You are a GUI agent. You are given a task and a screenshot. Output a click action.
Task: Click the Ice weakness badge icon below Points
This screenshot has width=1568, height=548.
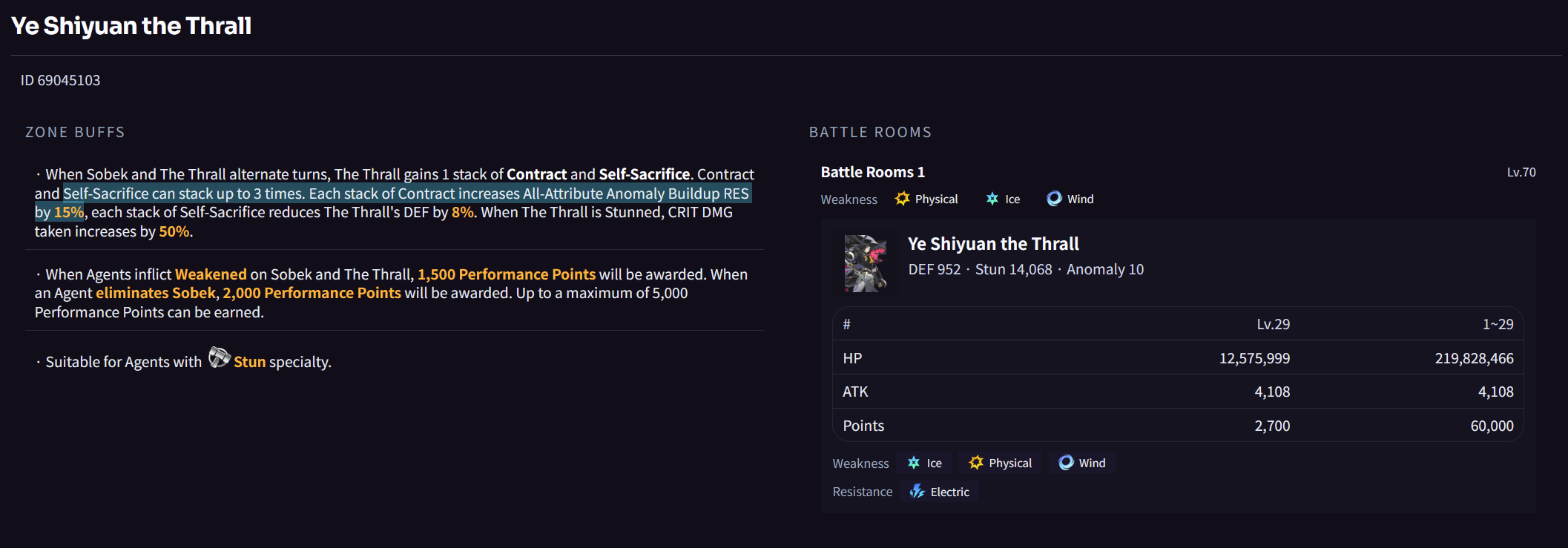[914, 463]
